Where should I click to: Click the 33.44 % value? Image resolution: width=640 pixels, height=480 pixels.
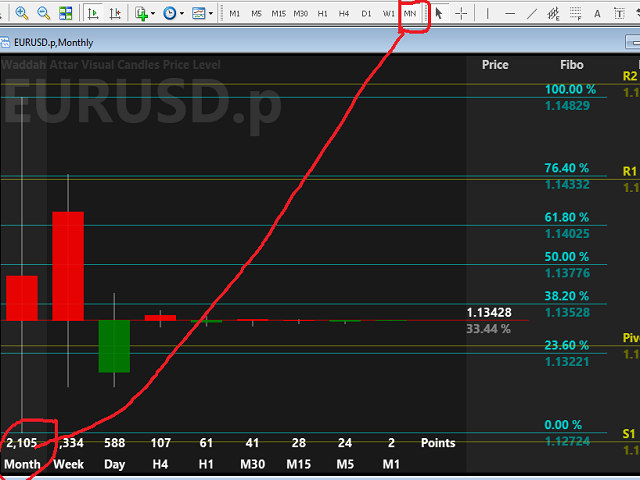(x=488, y=329)
